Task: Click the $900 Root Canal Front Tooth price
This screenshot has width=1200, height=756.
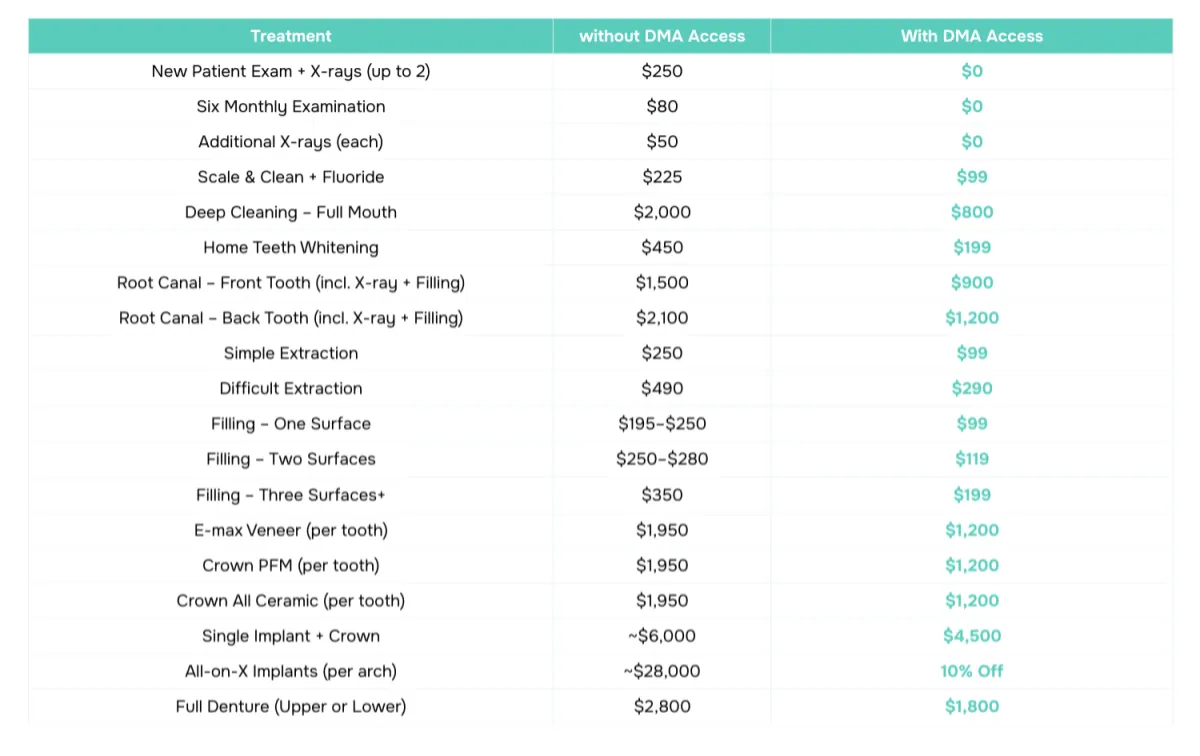Action: click(x=971, y=283)
